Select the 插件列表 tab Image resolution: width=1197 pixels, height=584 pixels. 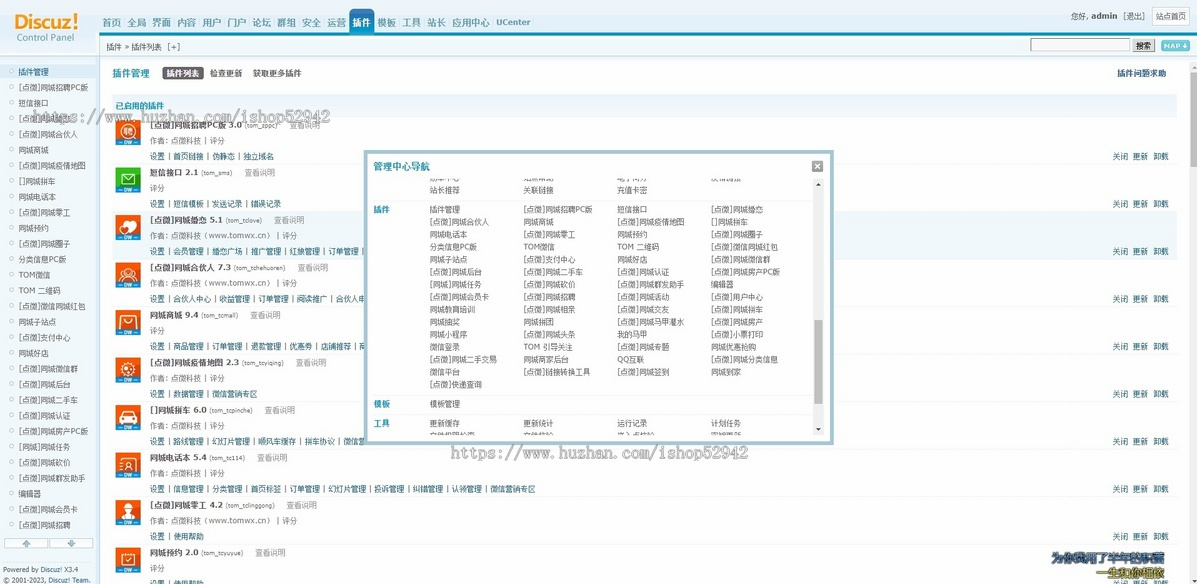183,73
